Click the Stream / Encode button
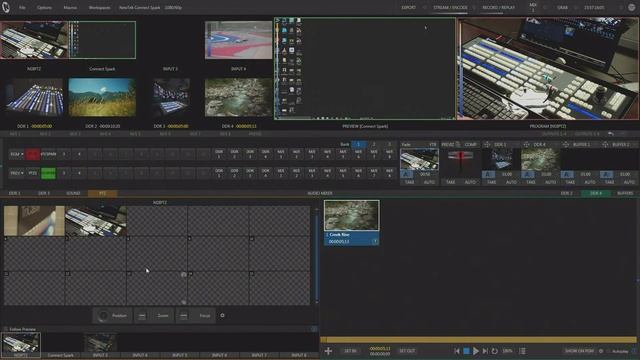The width and height of the screenshot is (640, 360). point(451,7)
